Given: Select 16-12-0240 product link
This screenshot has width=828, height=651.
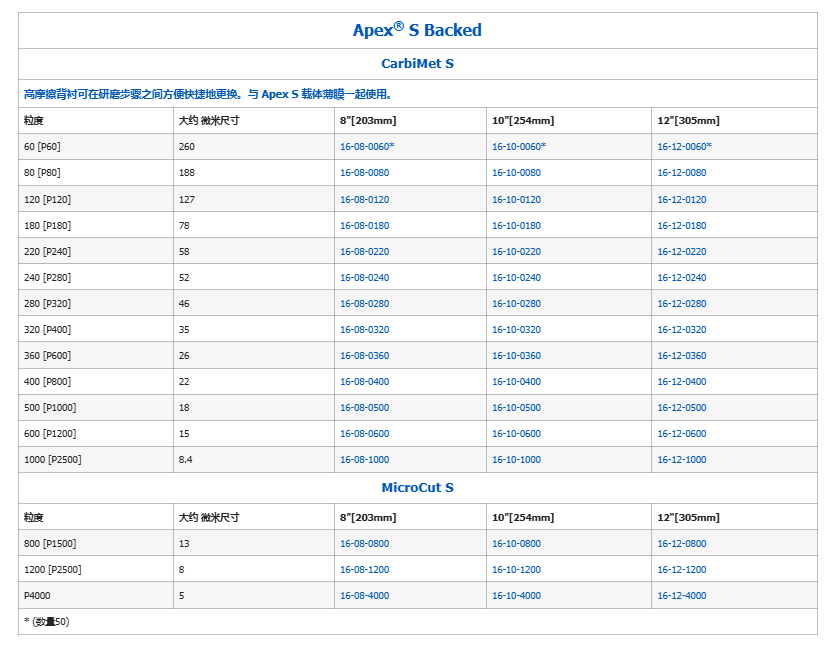Looking at the screenshot, I should pos(682,278).
